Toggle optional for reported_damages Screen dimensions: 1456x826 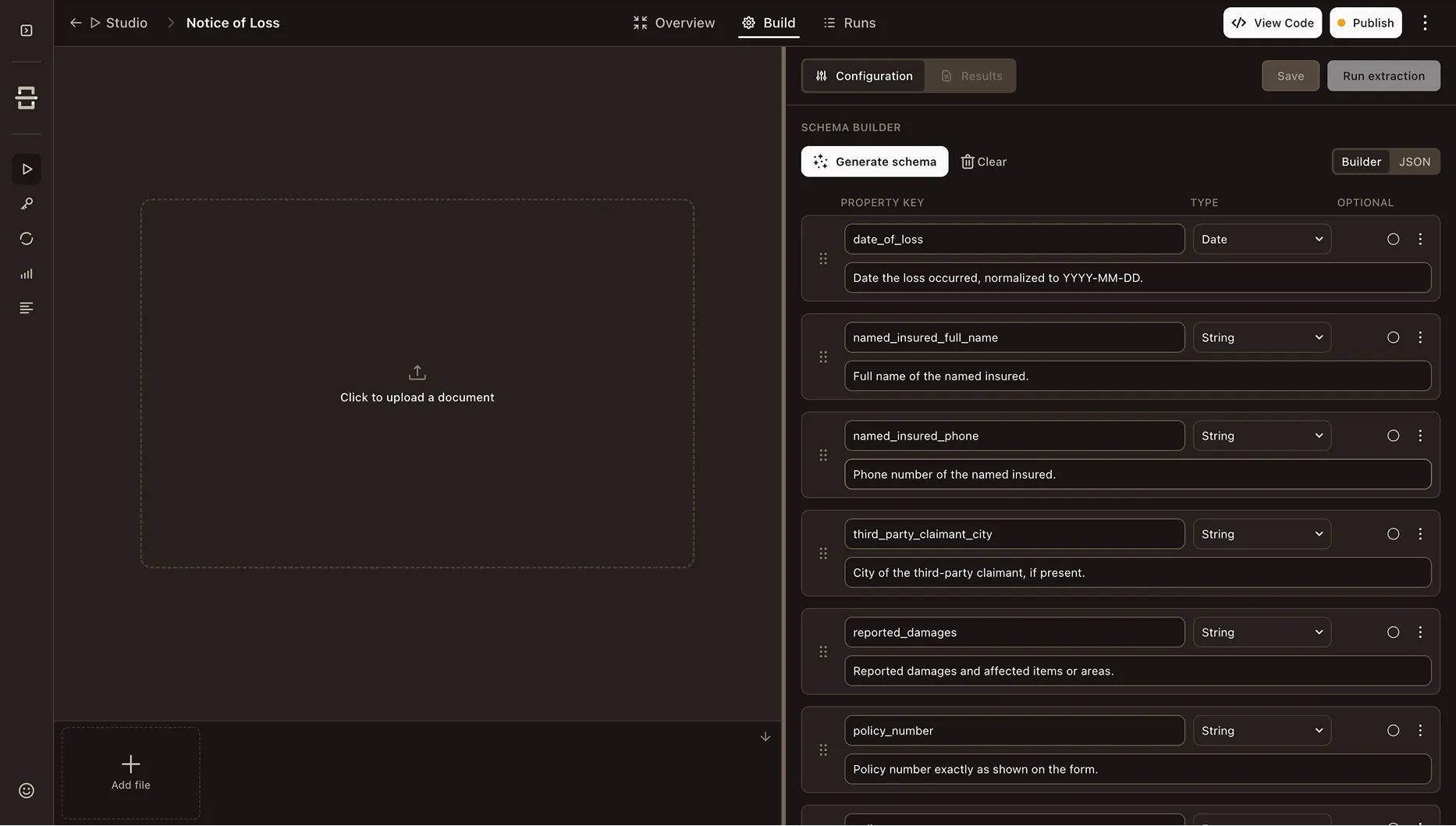1393,633
